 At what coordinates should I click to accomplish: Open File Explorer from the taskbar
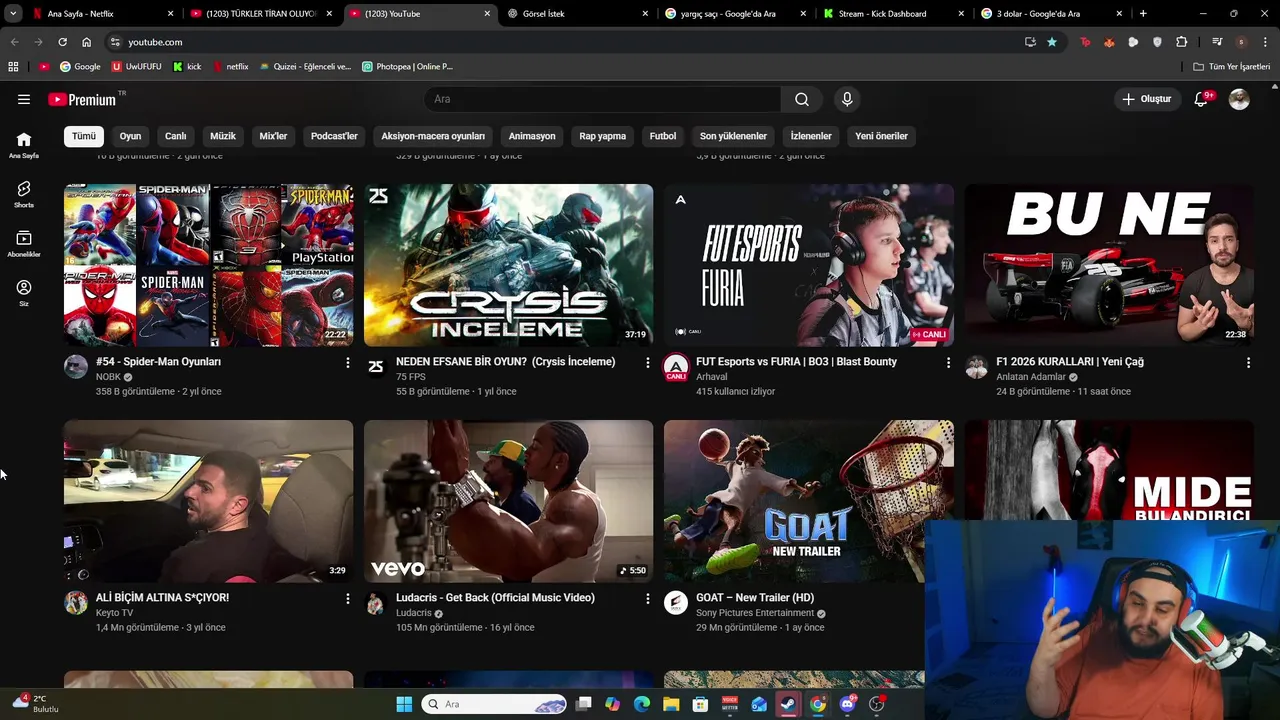[671, 704]
